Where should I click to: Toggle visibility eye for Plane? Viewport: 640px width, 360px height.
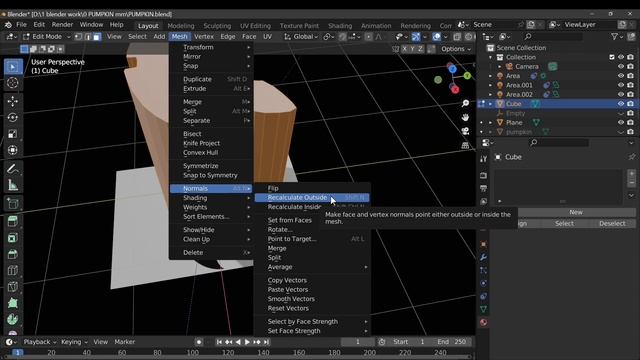tap(621, 122)
